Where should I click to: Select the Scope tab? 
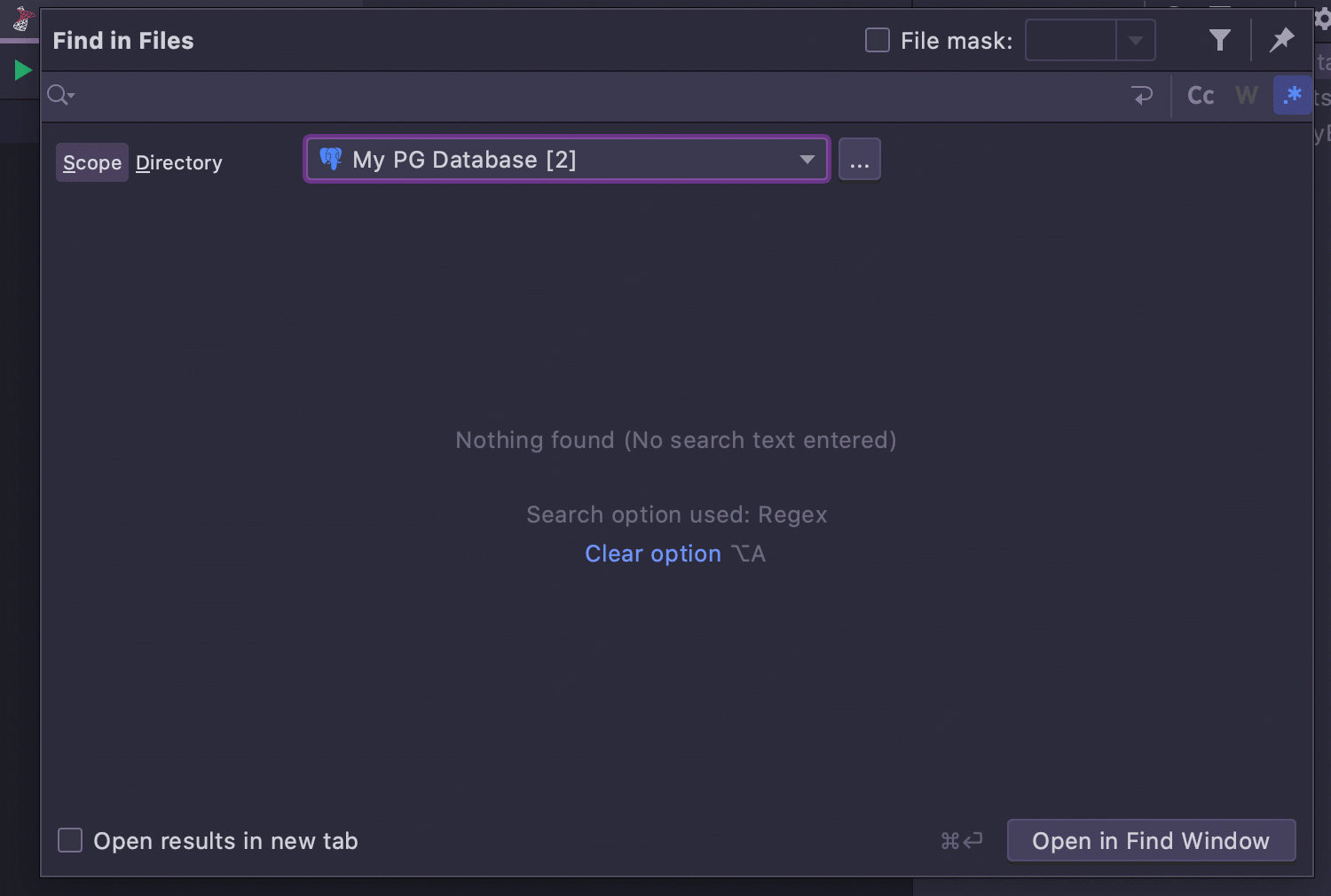92,162
